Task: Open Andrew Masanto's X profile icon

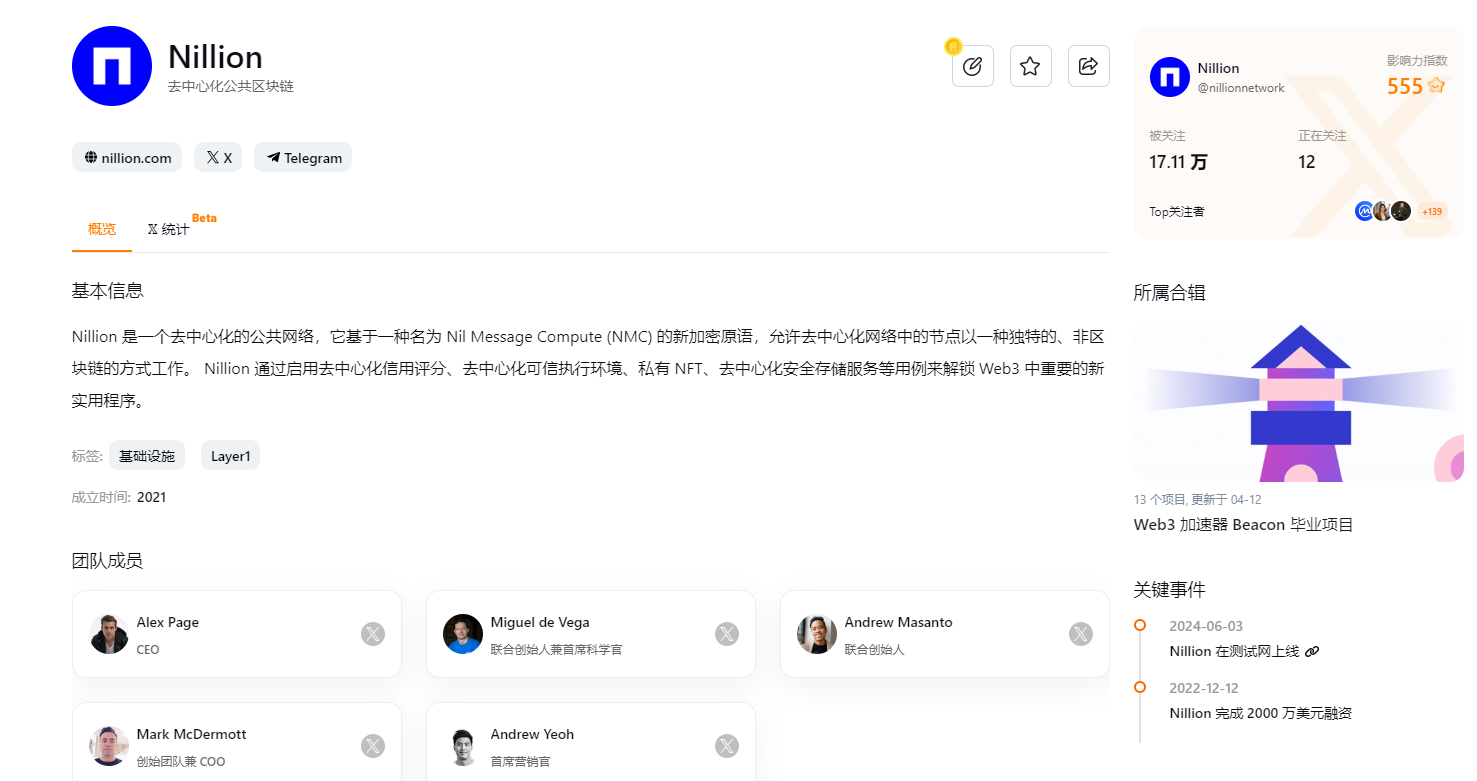Action: pyautogui.click(x=1081, y=634)
